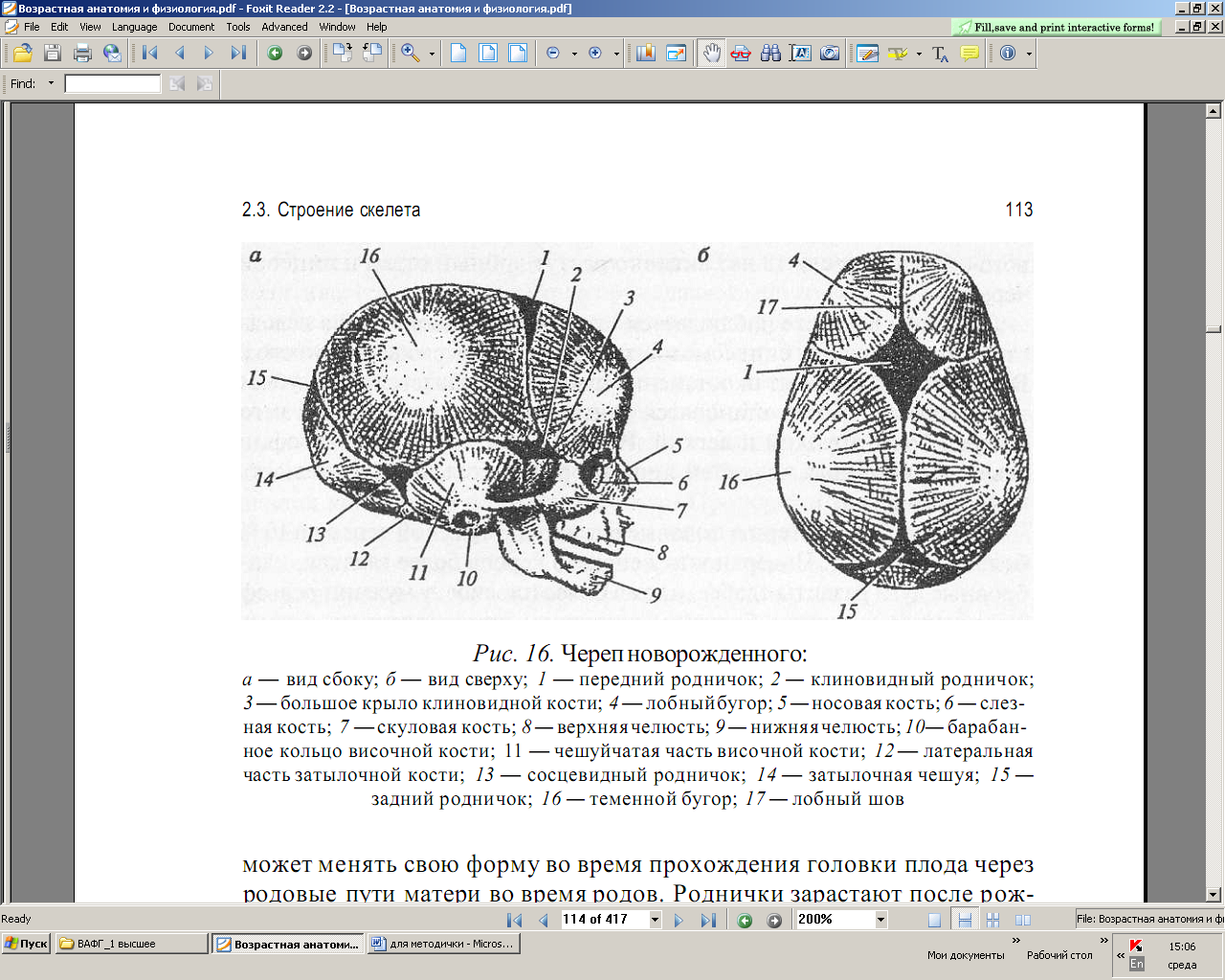Open the Language menu
This screenshot has width=1225, height=980.
[134, 27]
